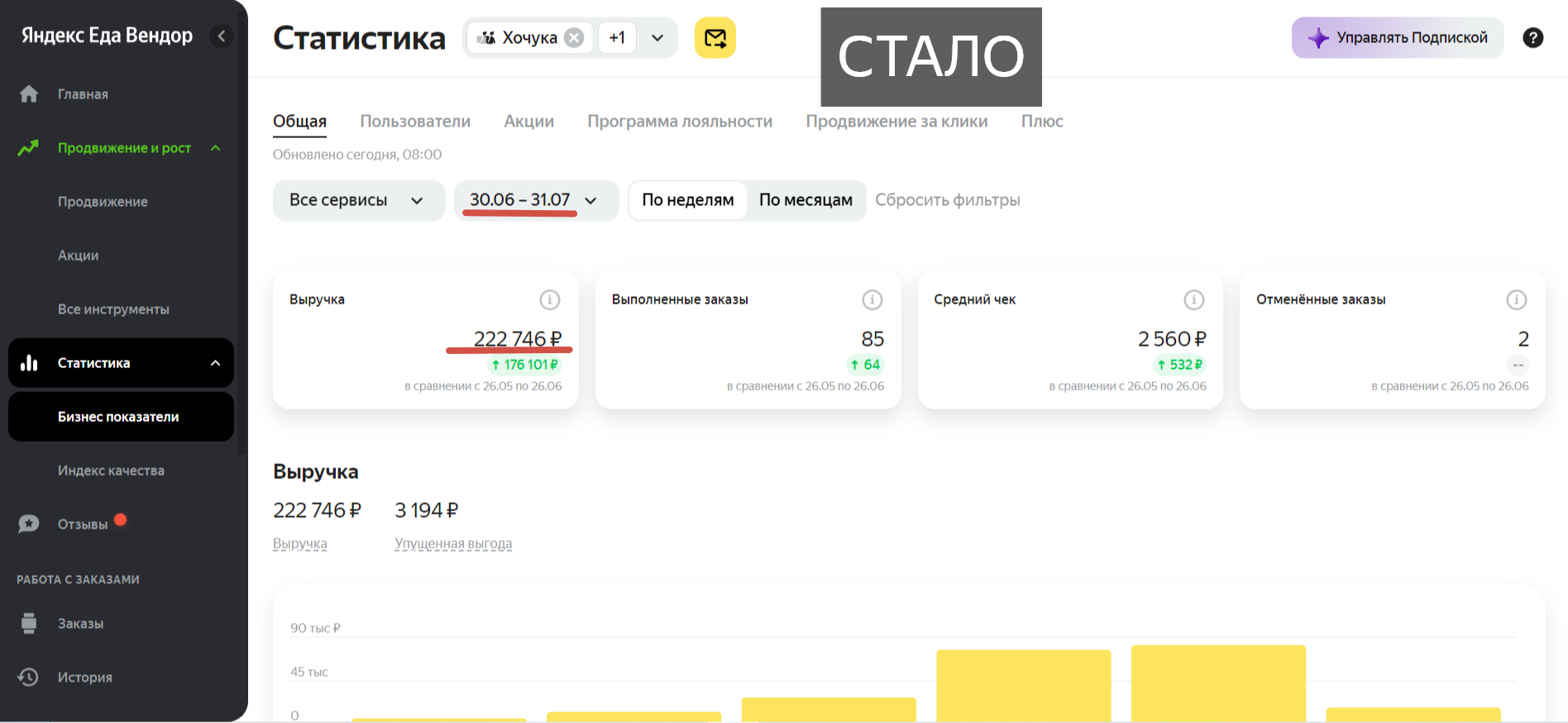Viewport: 1568px width, 723px height.
Task: Click the 85 completed orders value
Action: 872,339
